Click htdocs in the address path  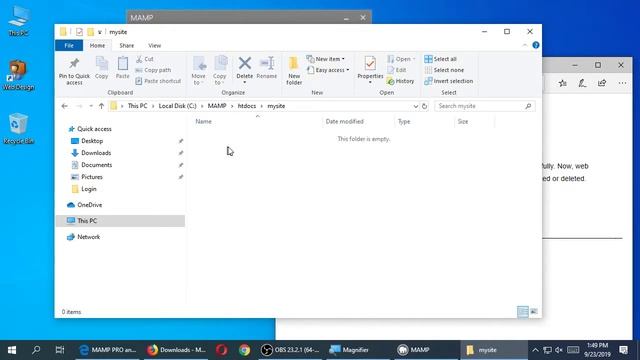point(247,106)
